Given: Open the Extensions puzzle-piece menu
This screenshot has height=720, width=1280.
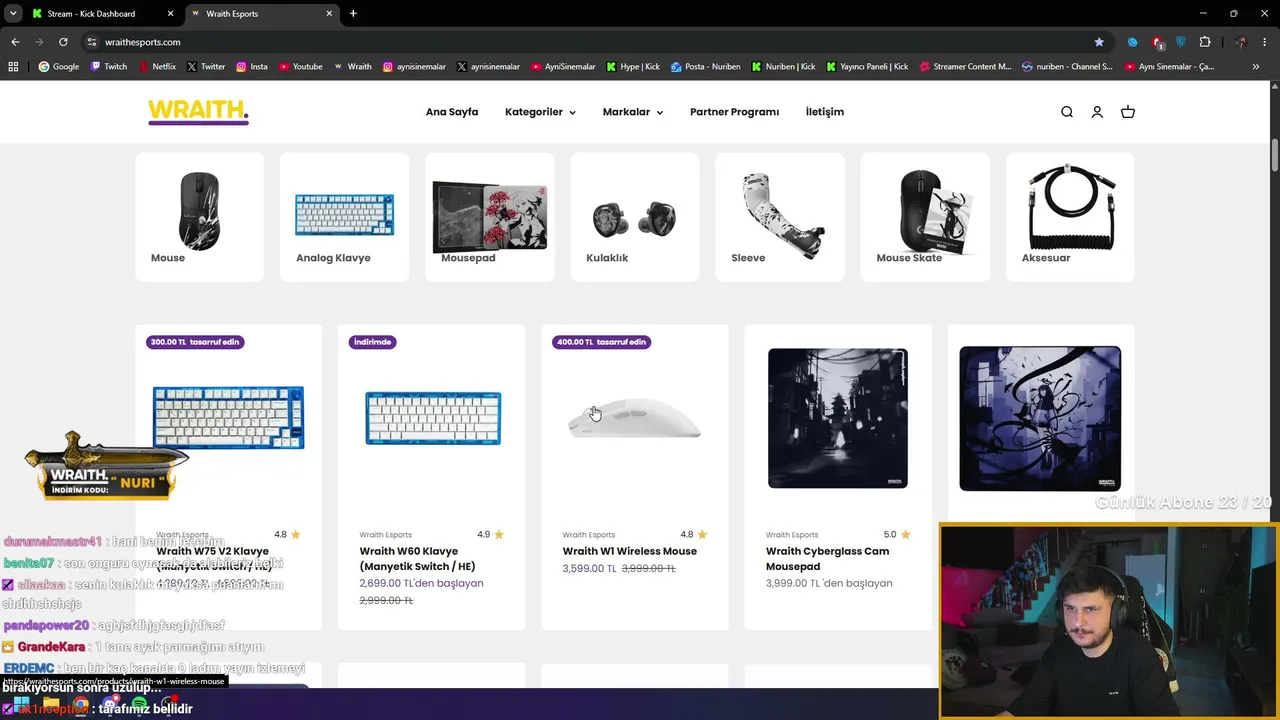Looking at the screenshot, I should tap(1205, 42).
